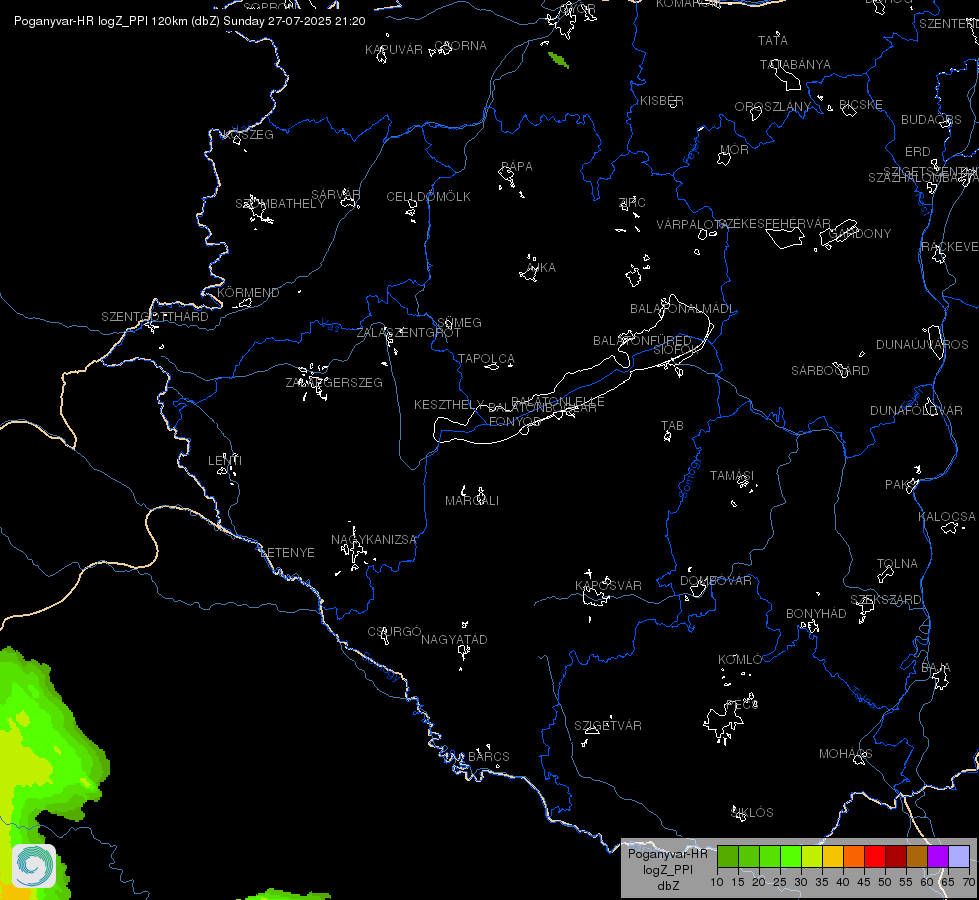
Task: Click the DOMBÓVÁR town label
Action: (716, 581)
